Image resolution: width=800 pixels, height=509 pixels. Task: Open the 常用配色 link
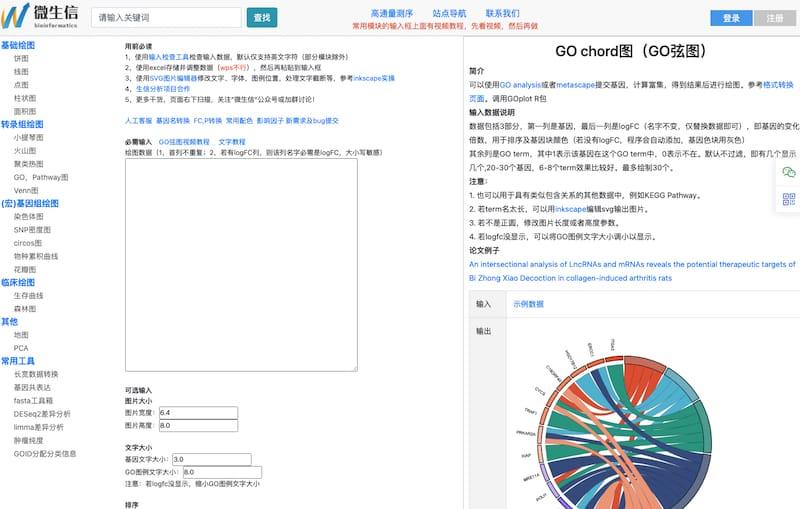pos(239,121)
